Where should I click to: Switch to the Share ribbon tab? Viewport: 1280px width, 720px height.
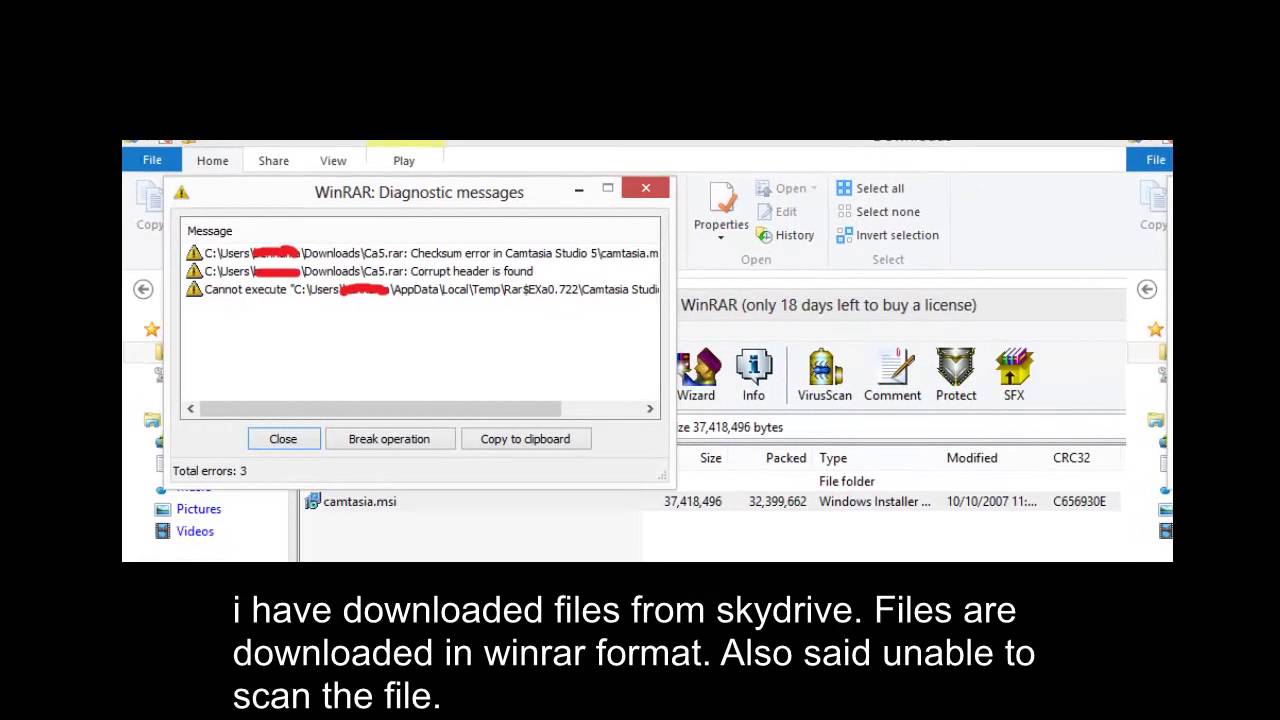[273, 160]
